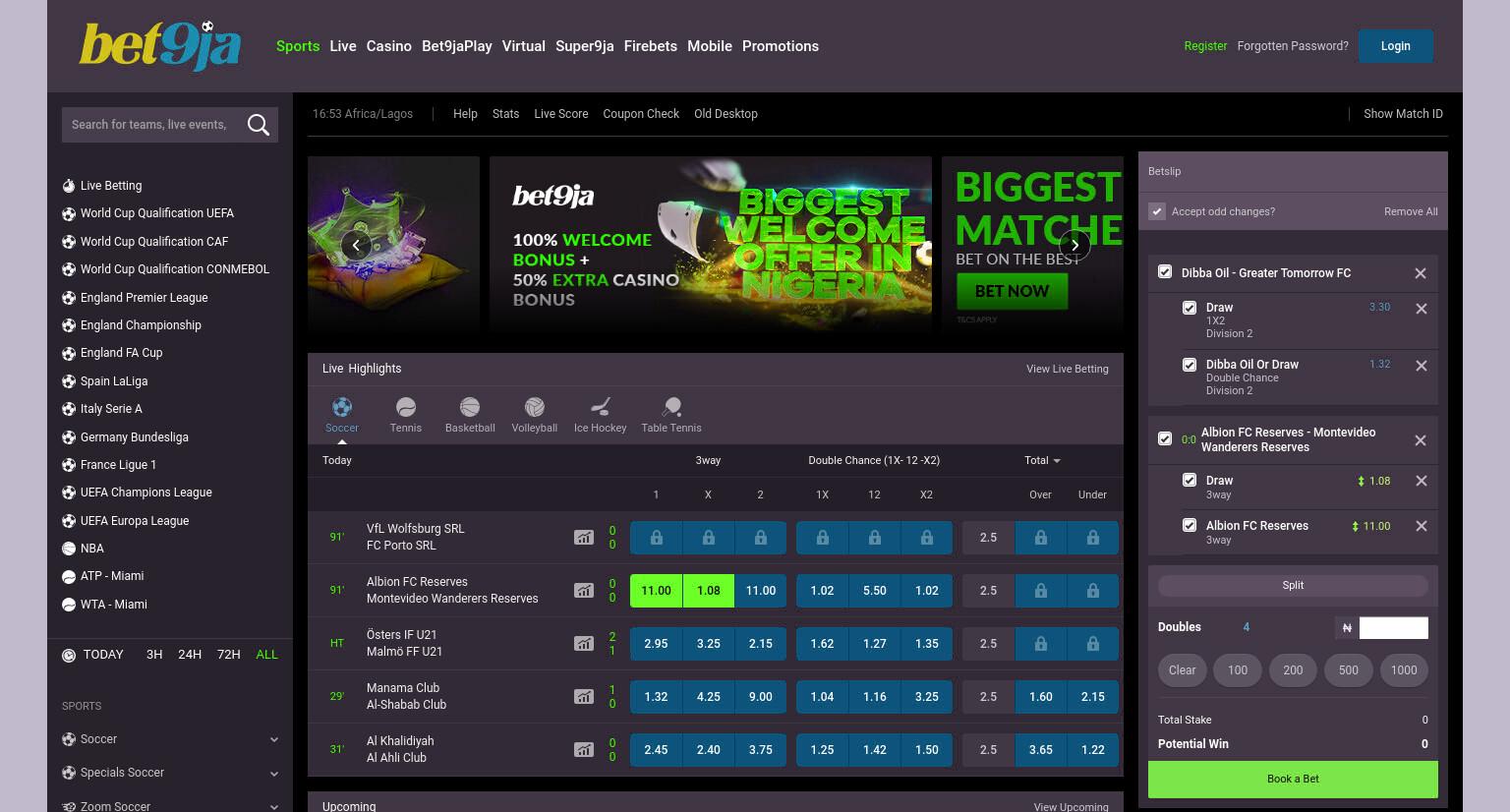Click the BET NOW banner button
Image resolution: width=1510 pixels, height=812 pixels.
click(x=1012, y=291)
